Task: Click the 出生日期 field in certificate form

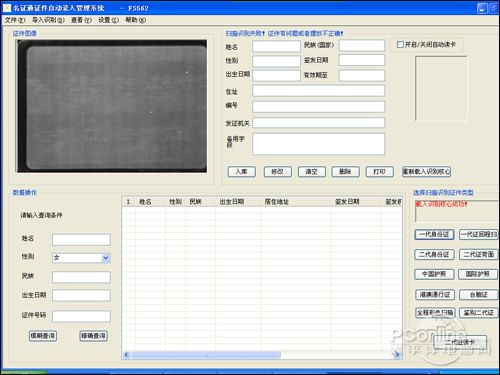Action: [276, 75]
